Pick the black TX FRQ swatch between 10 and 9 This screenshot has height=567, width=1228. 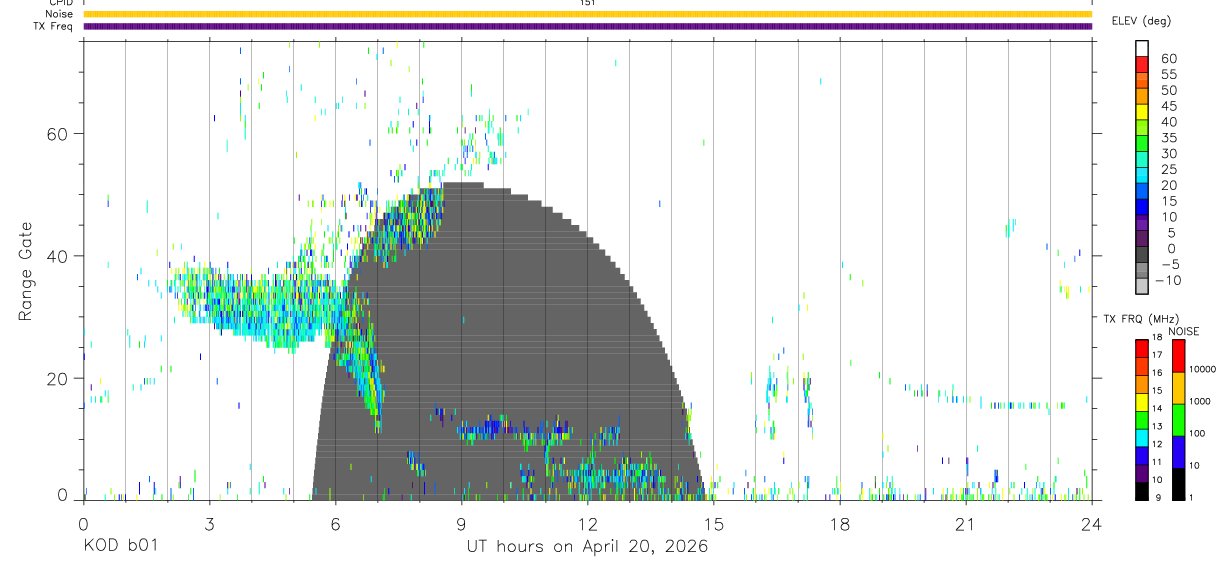[1142, 490]
